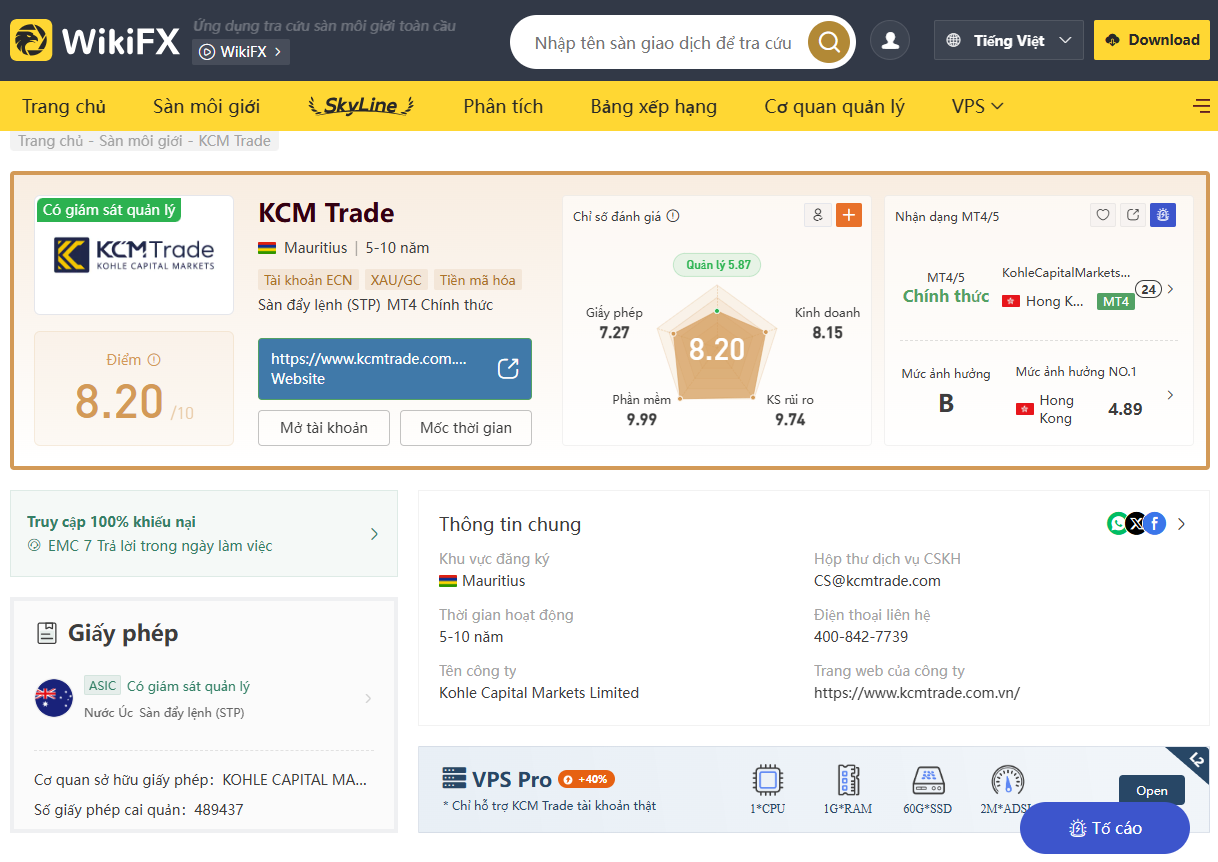This screenshot has height=862, width=1218.
Task: Expand the MT4/5 server list arrow
Action: click(x=1171, y=289)
